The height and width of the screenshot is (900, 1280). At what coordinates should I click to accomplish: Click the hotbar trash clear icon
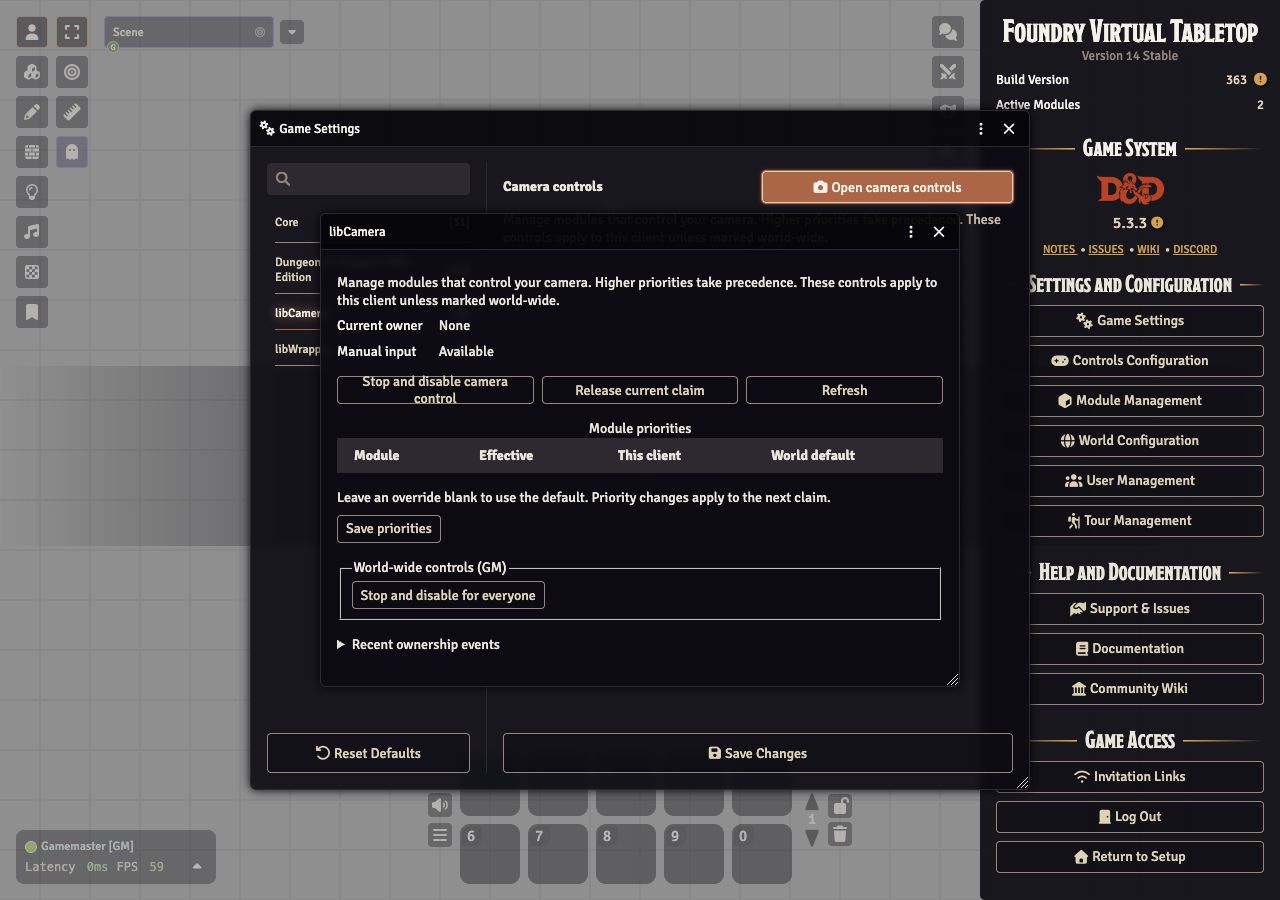point(841,835)
